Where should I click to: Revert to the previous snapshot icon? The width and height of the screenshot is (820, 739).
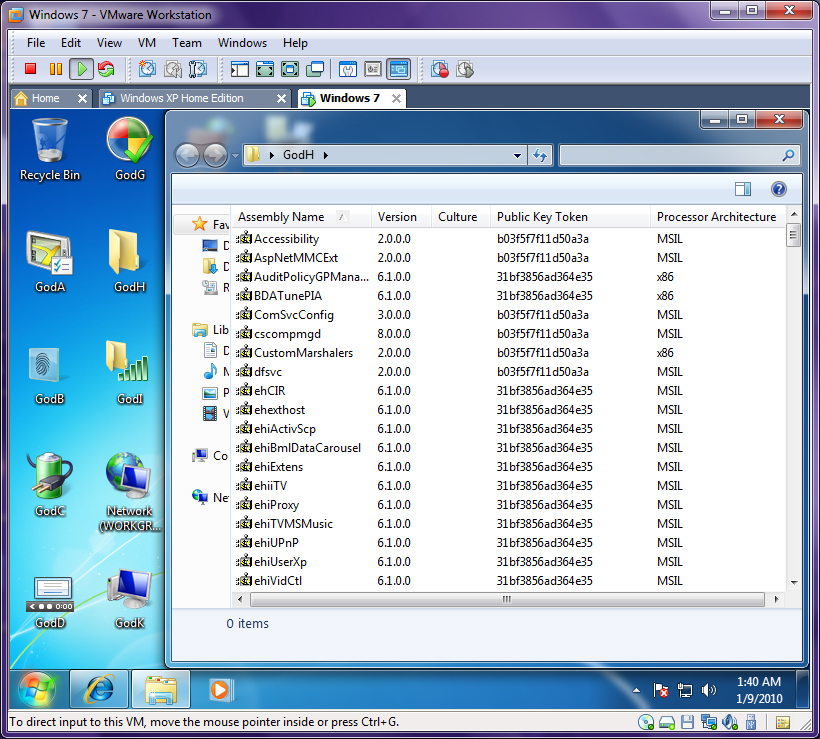click(x=173, y=69)
